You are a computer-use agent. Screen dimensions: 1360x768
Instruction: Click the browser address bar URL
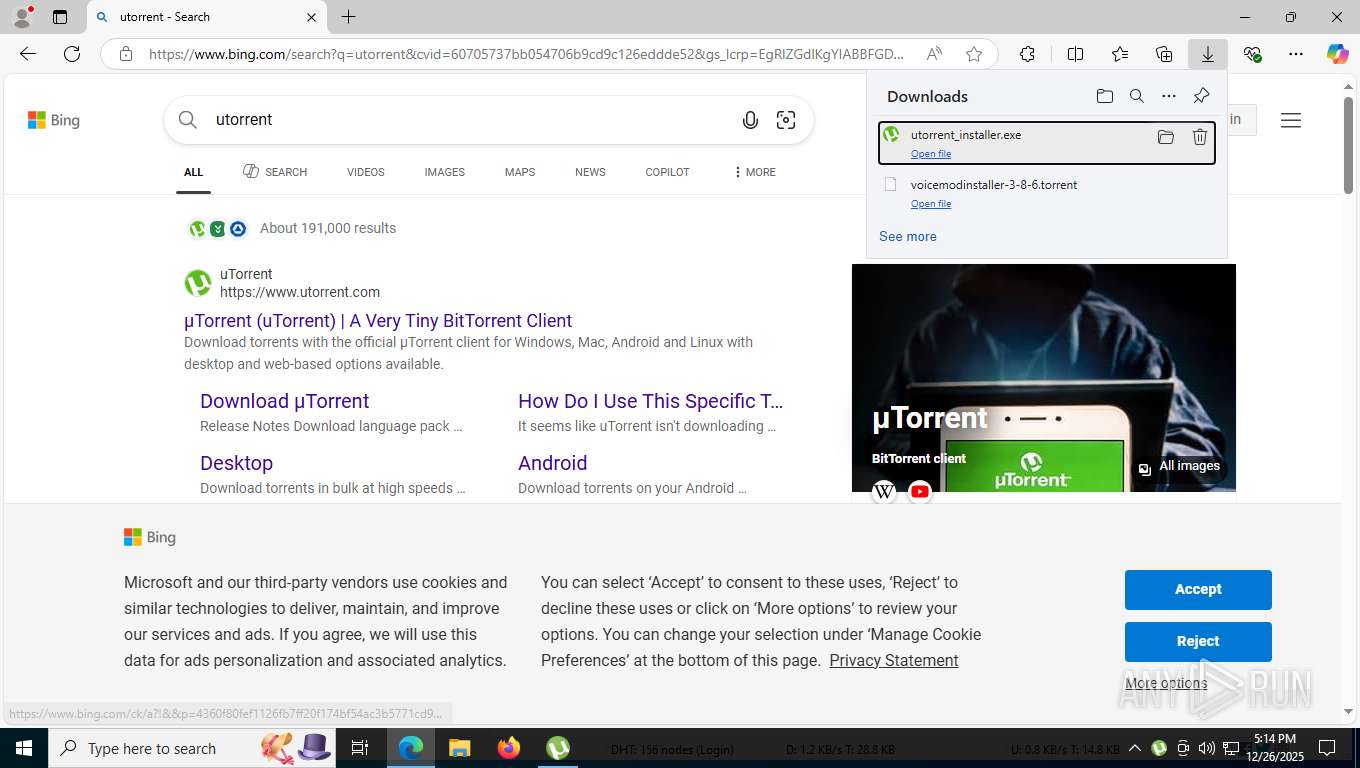click(526, 54)
